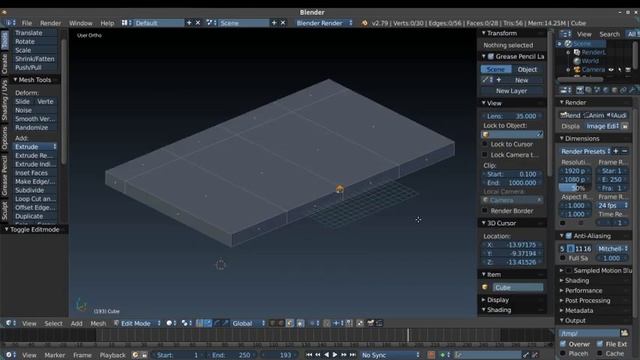Enable the Placeholders checkbox

click(x=563, y=353)
